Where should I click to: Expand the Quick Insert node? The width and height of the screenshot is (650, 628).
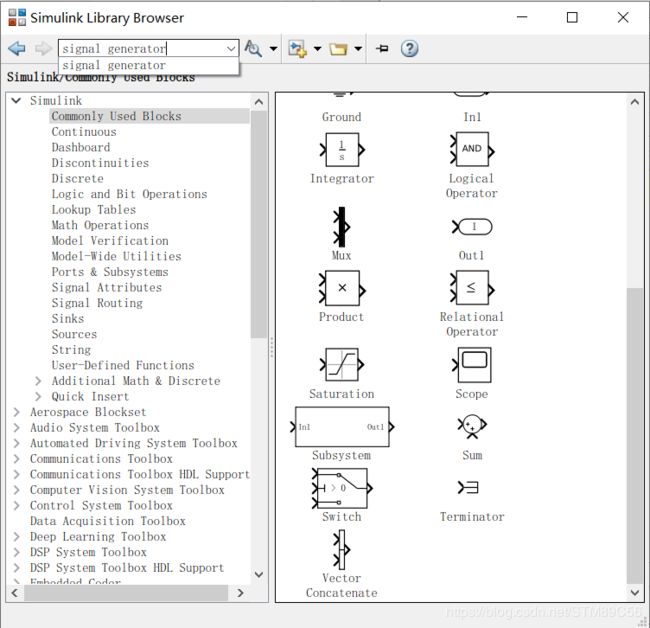click(x=38, y=396)
